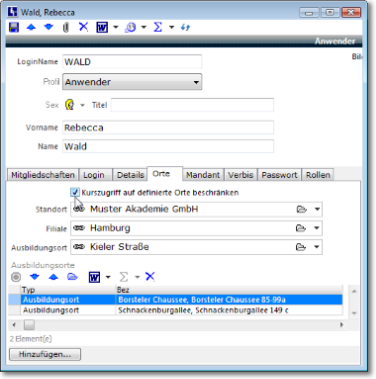Image resolution: width=376 pixels, height=379 pixels.
Task: Open the Sex dropdown arrow
Action: coord(82,105)
